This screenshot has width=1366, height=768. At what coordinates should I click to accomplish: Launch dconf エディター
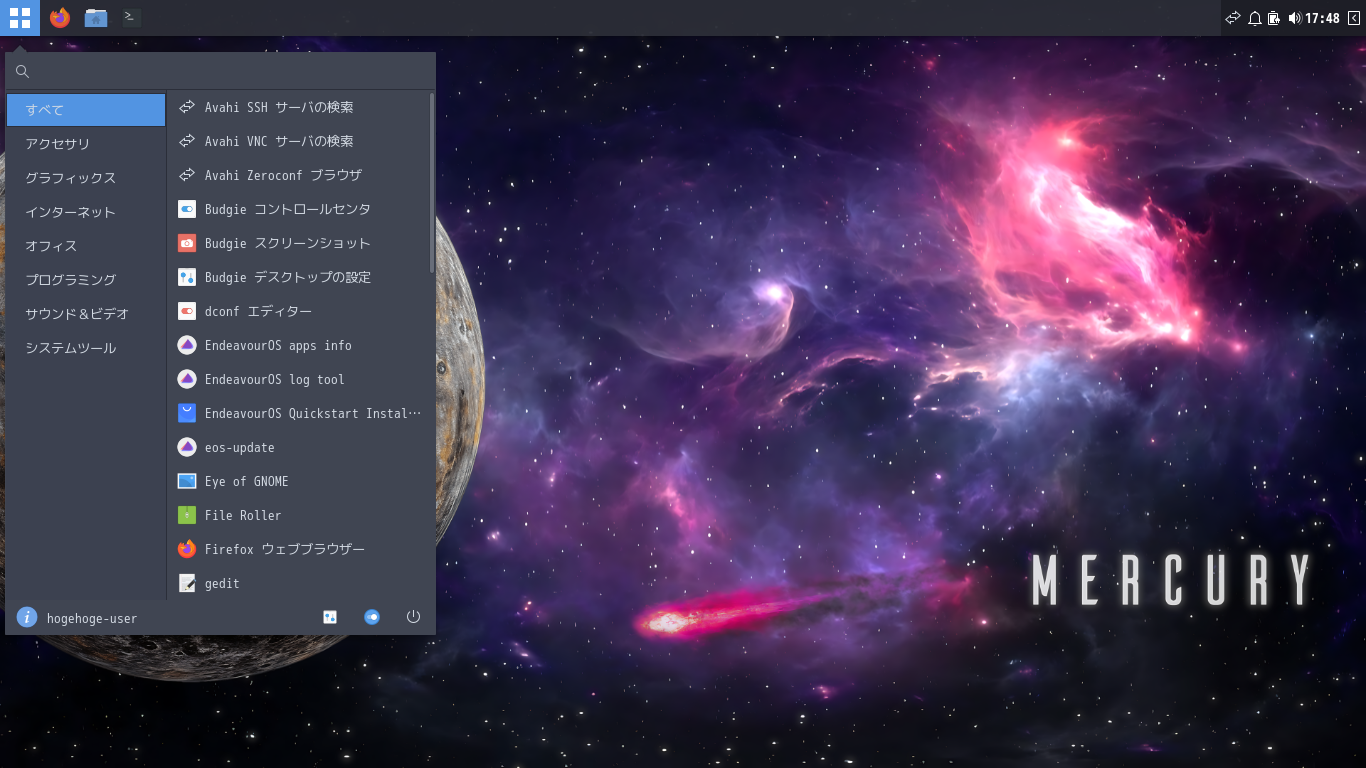pos(298,311)
